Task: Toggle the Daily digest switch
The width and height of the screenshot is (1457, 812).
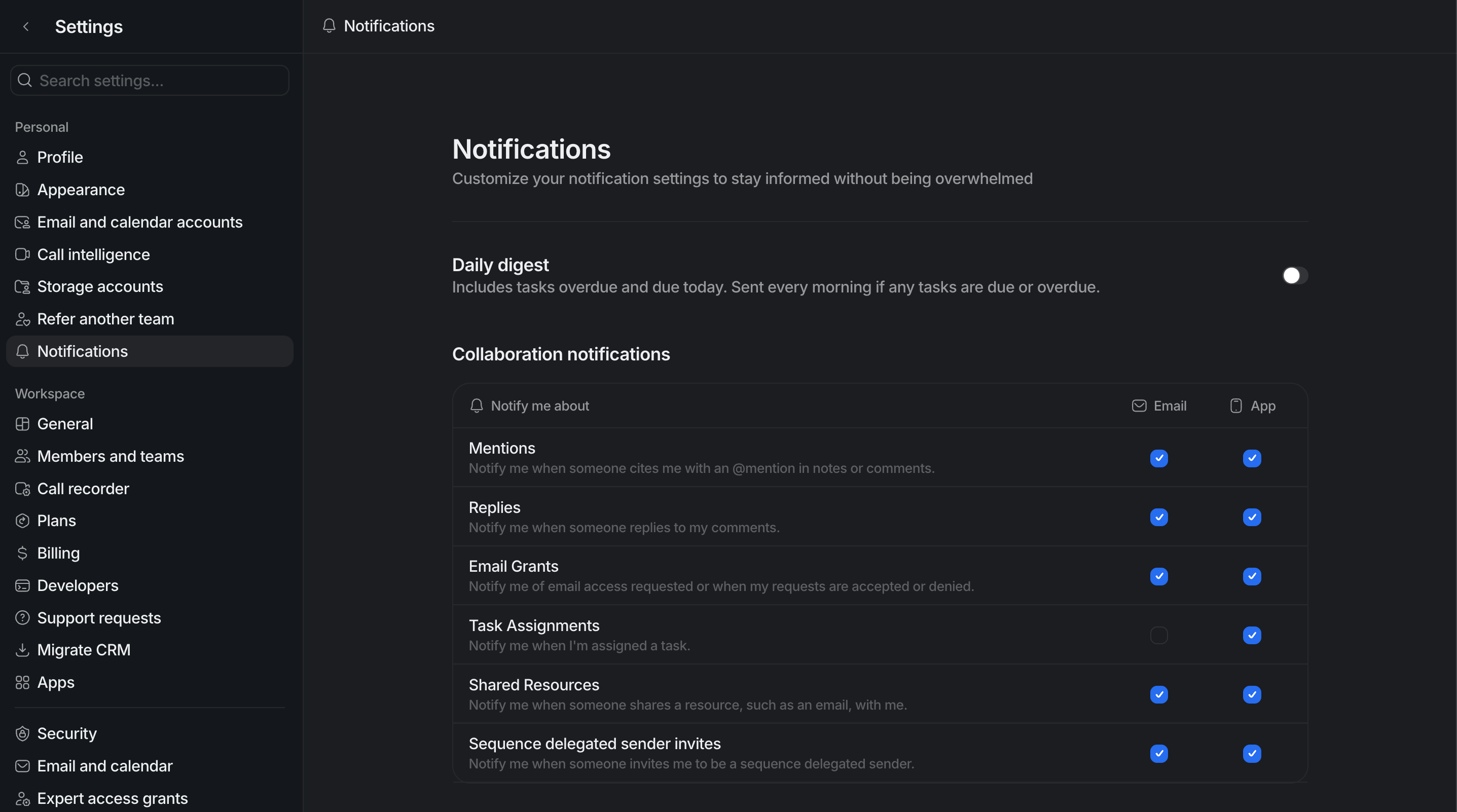Action: tap(1295, 275)
